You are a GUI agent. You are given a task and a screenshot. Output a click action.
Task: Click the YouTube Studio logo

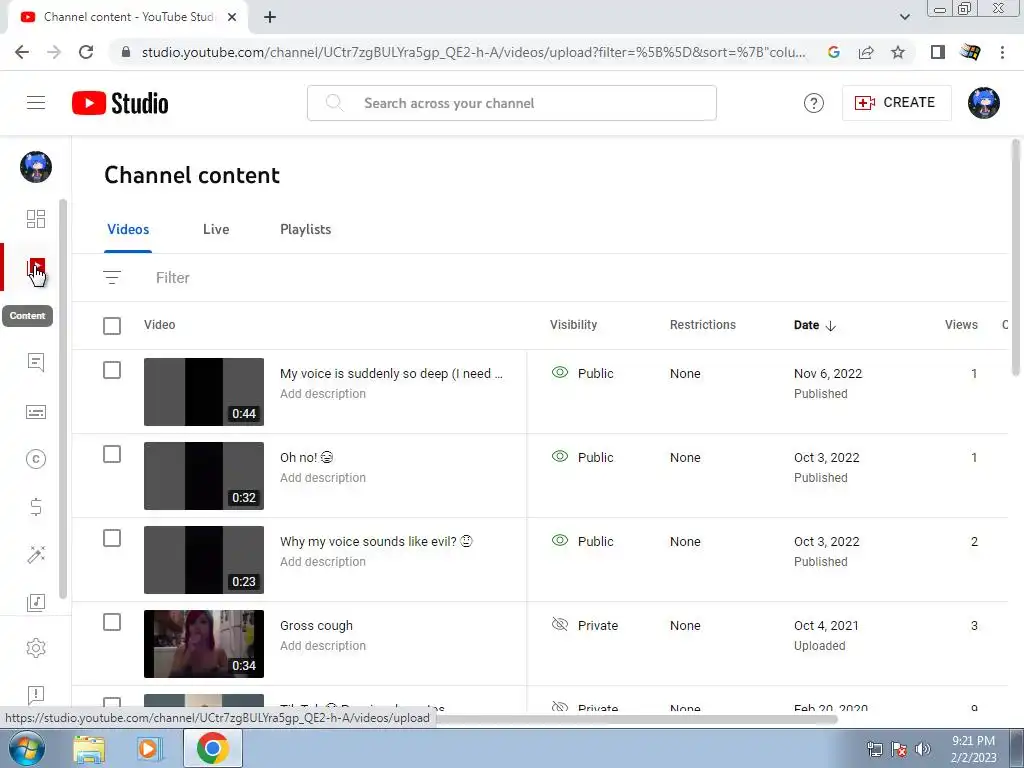(x=120, y=103)
